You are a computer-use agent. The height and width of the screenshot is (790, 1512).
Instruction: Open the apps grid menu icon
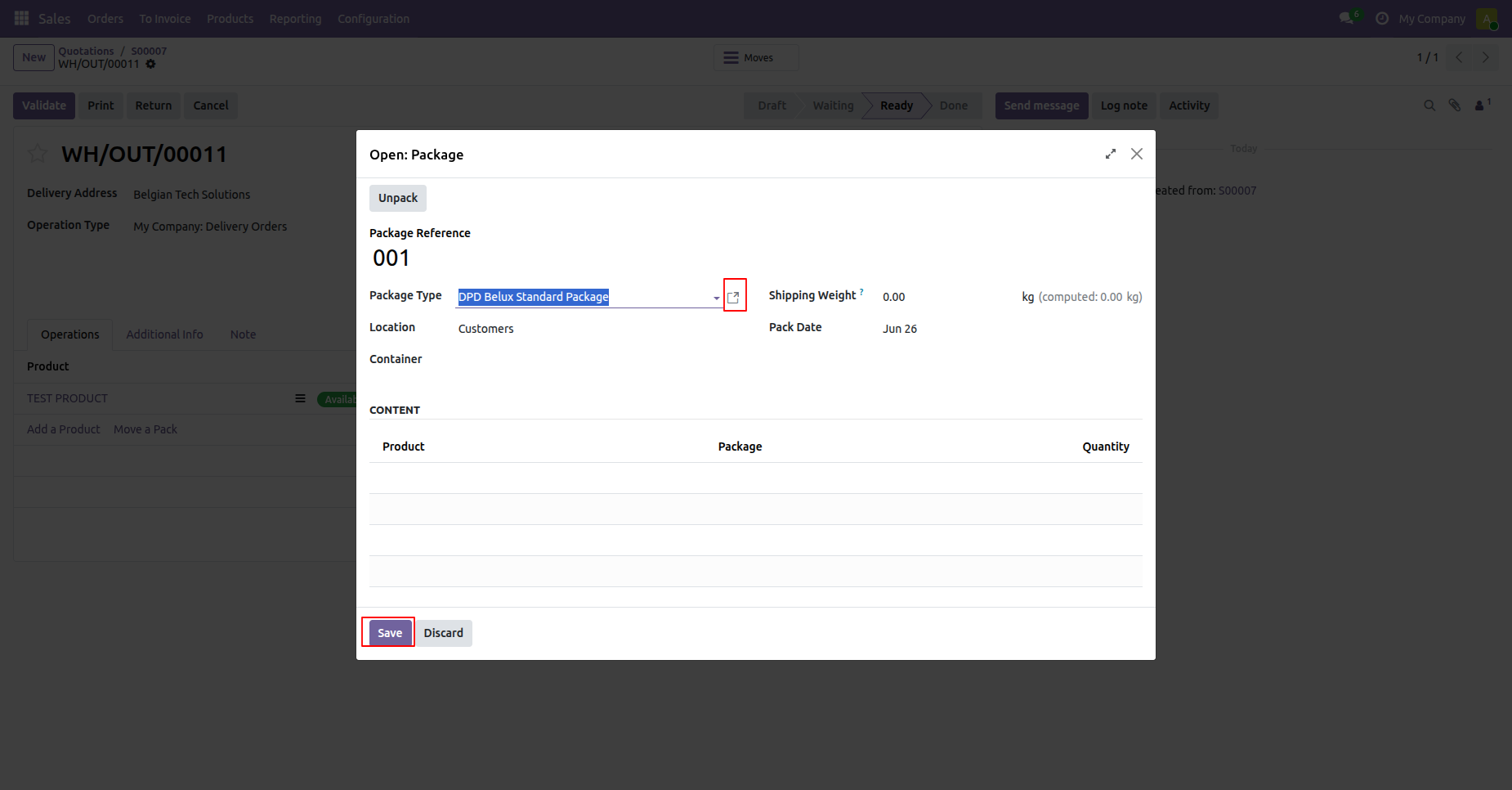pos(22,18)
